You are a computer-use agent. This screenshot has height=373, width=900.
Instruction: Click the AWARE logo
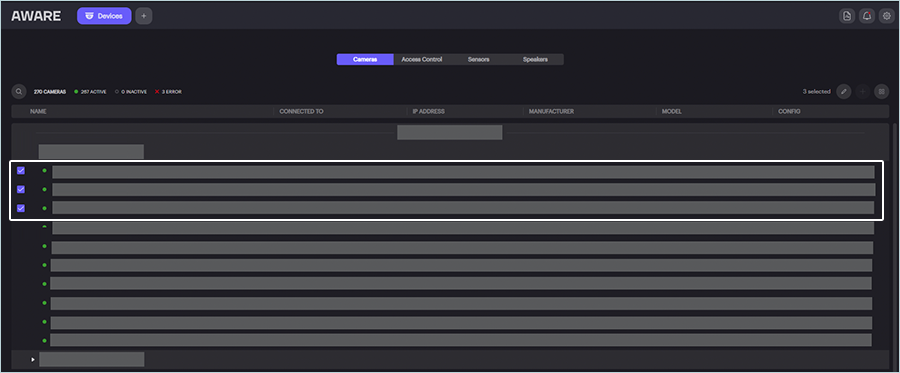click(x=36, y=16)
